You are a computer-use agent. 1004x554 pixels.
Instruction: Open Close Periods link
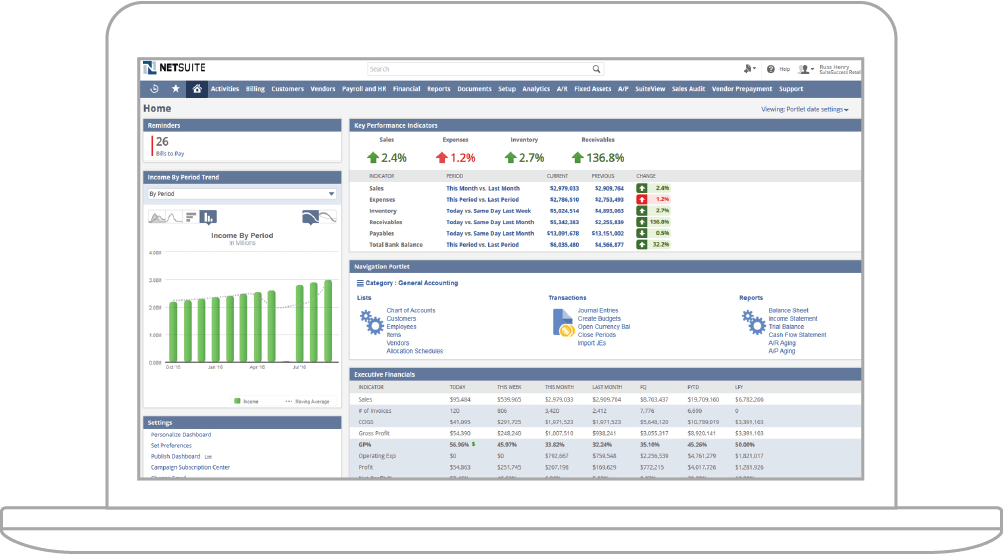click(597, 335)
